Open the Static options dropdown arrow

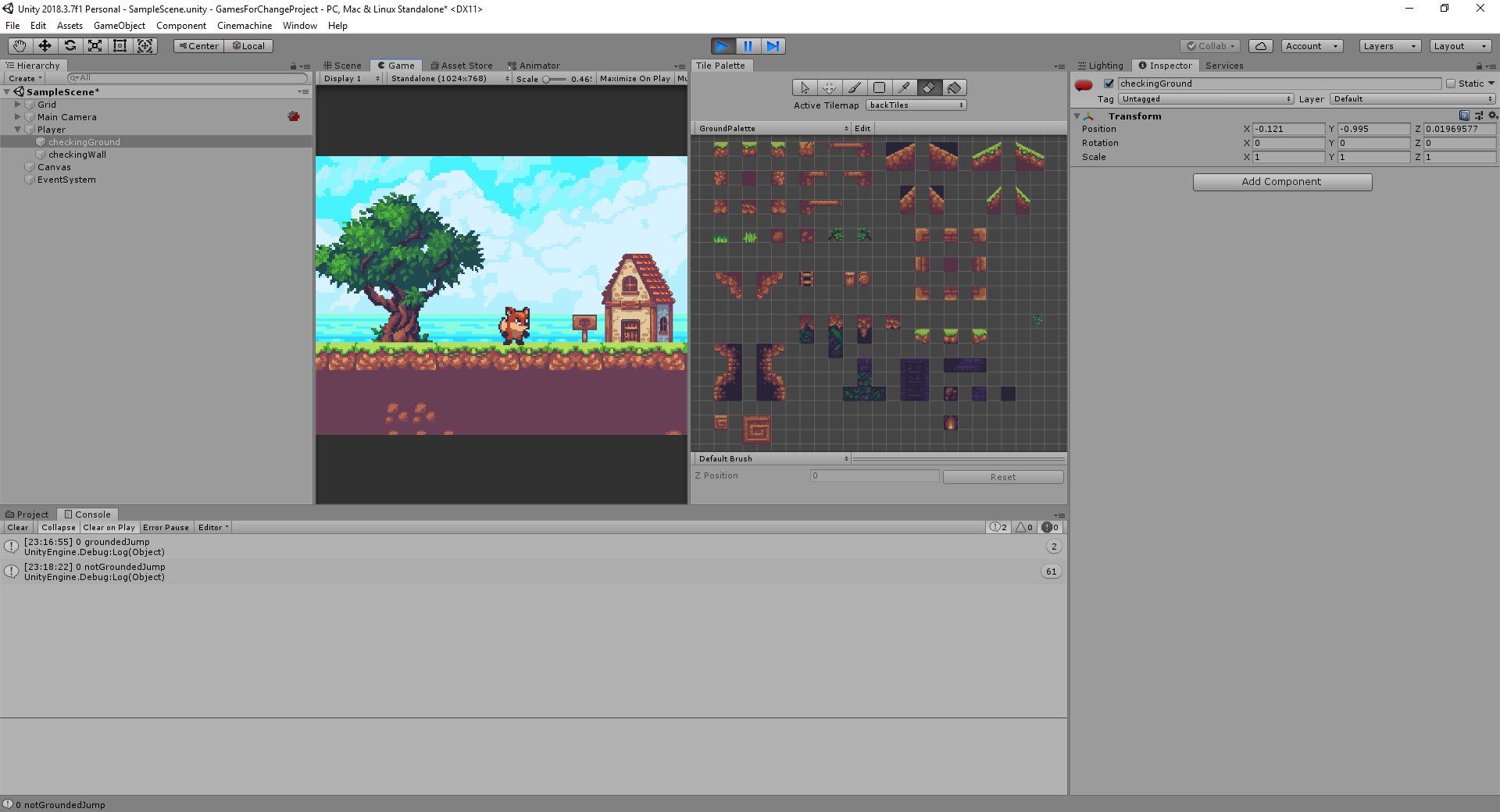click(x=1491, y=84)
